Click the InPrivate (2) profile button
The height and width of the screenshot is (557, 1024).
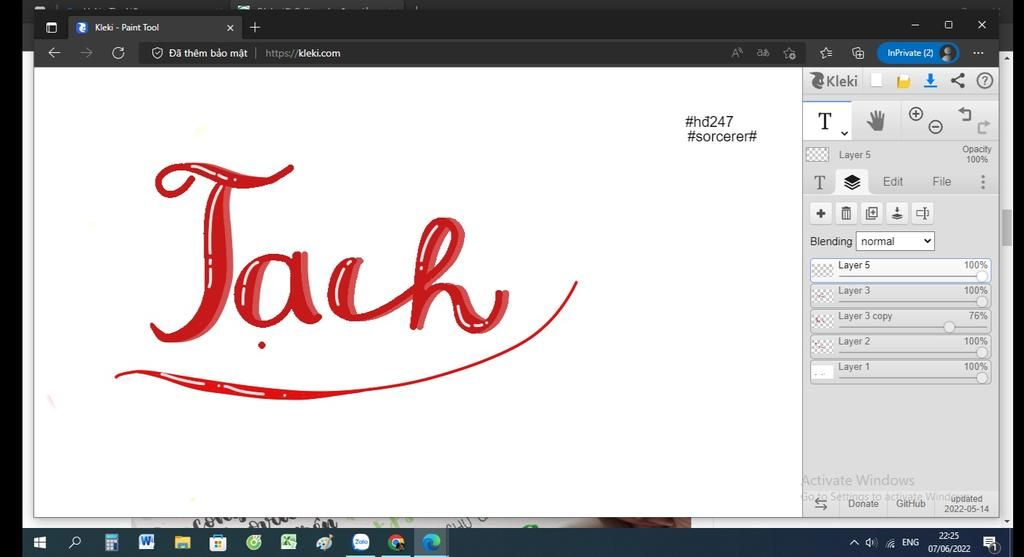pyautogui.click(x=918, y=53)
